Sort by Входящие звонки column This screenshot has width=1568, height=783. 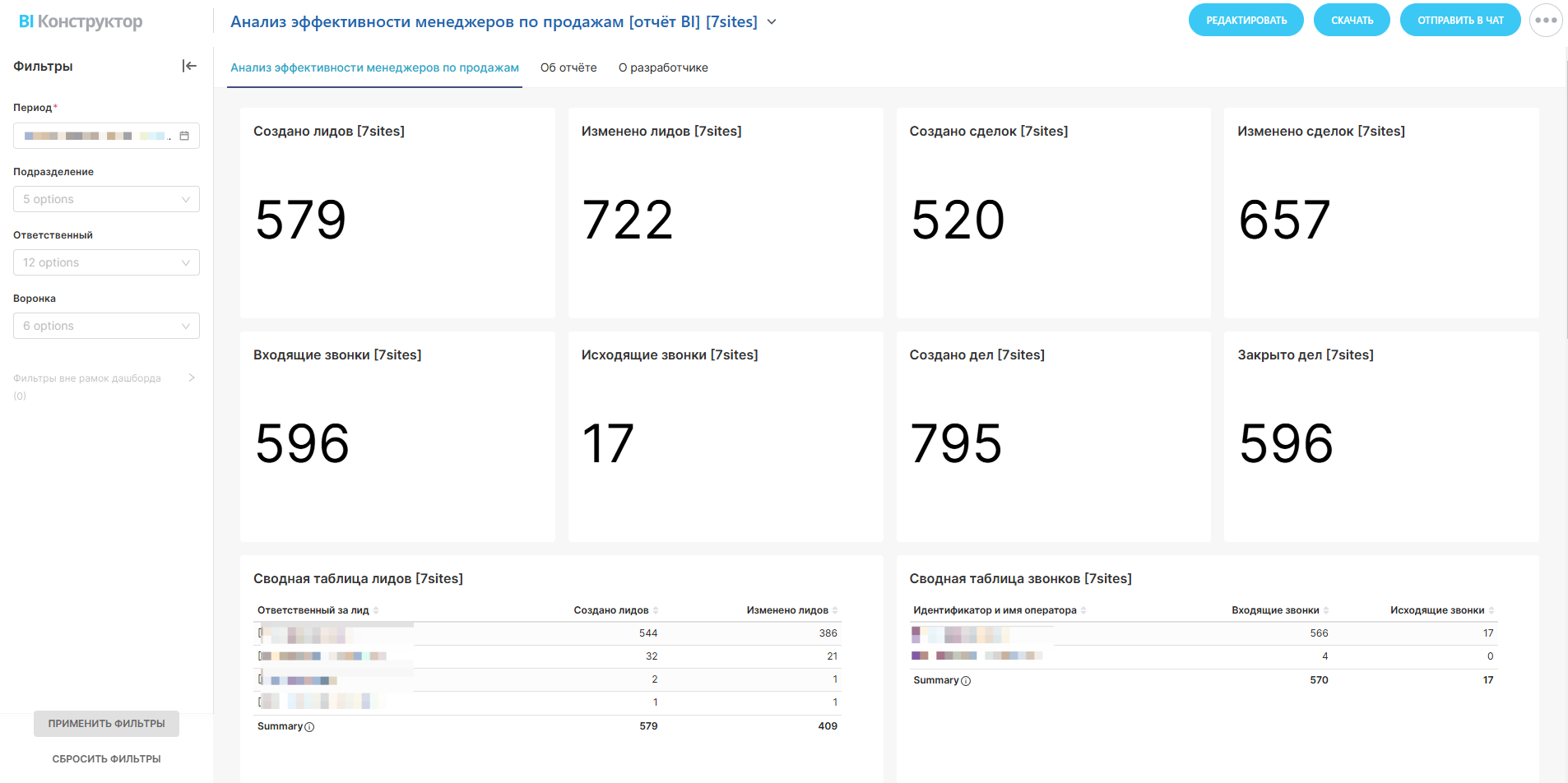click(1326, 610)
